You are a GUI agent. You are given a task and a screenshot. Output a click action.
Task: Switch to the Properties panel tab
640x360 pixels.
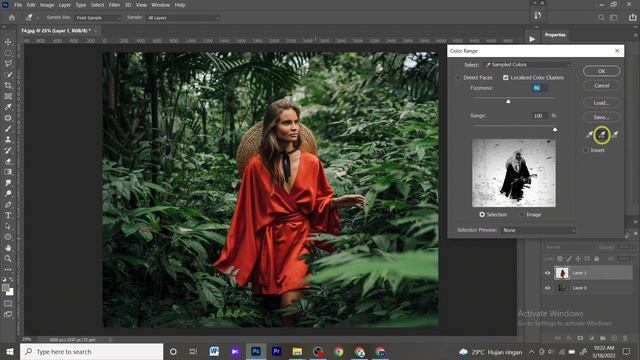pos(555,35)
